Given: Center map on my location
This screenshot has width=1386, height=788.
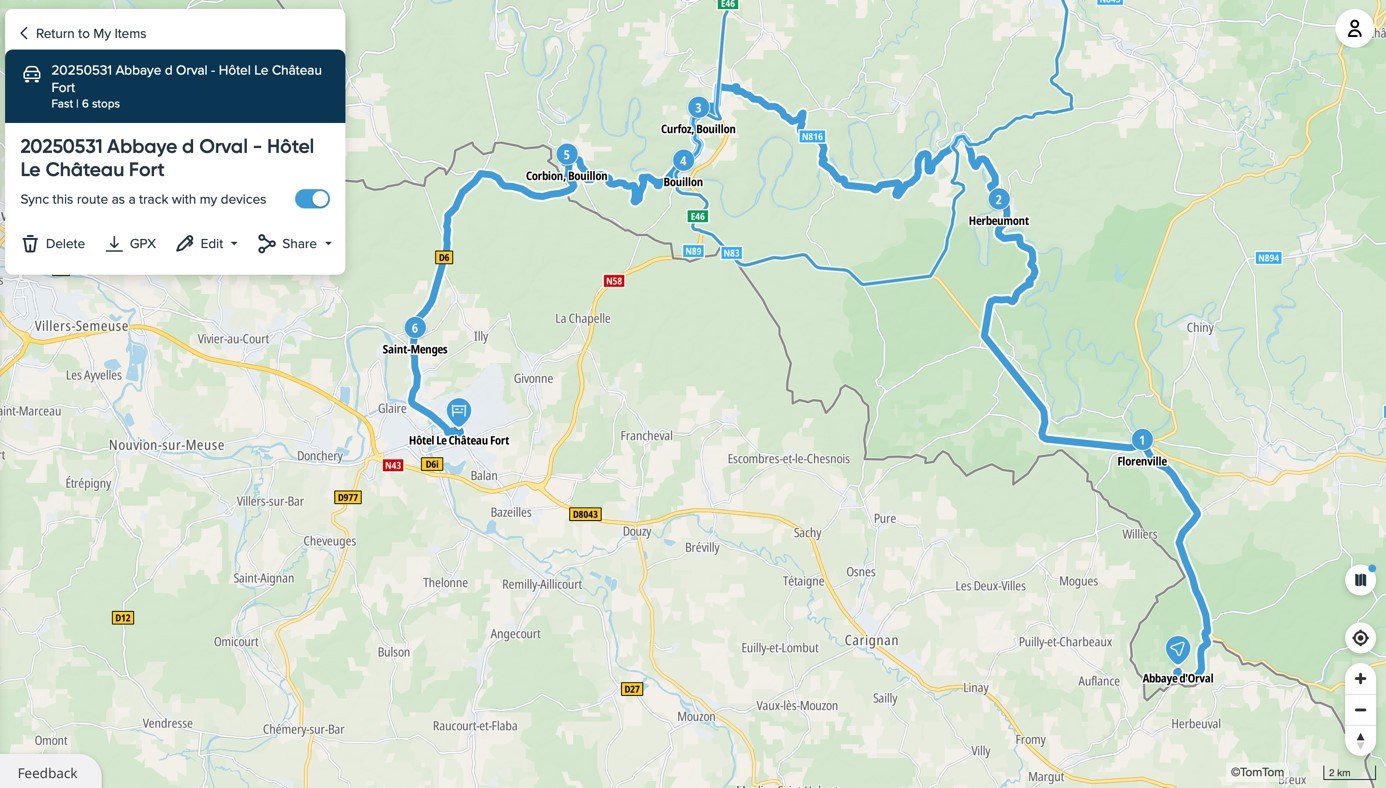Looking at the screenshot, I should pyautogui.click(x=1360, y=638).
